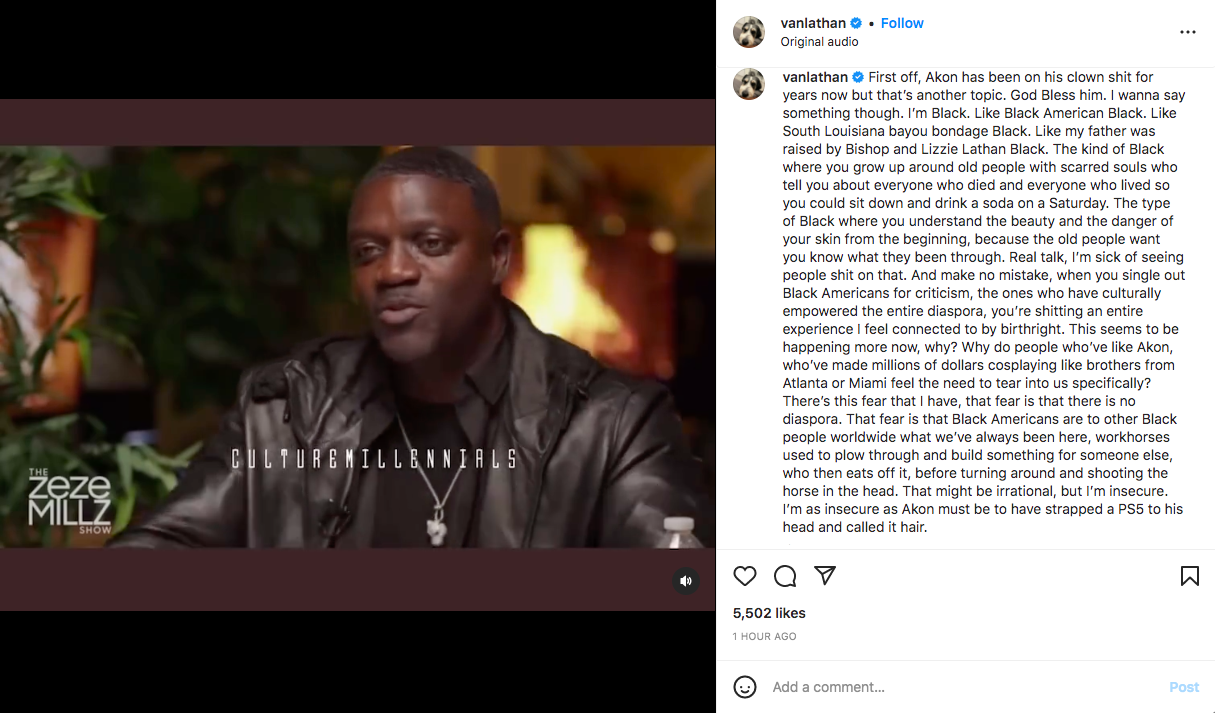This screenshot has width=1215, height=713.
Task: Click vanlathan profile picture in header
Action: 749,32
